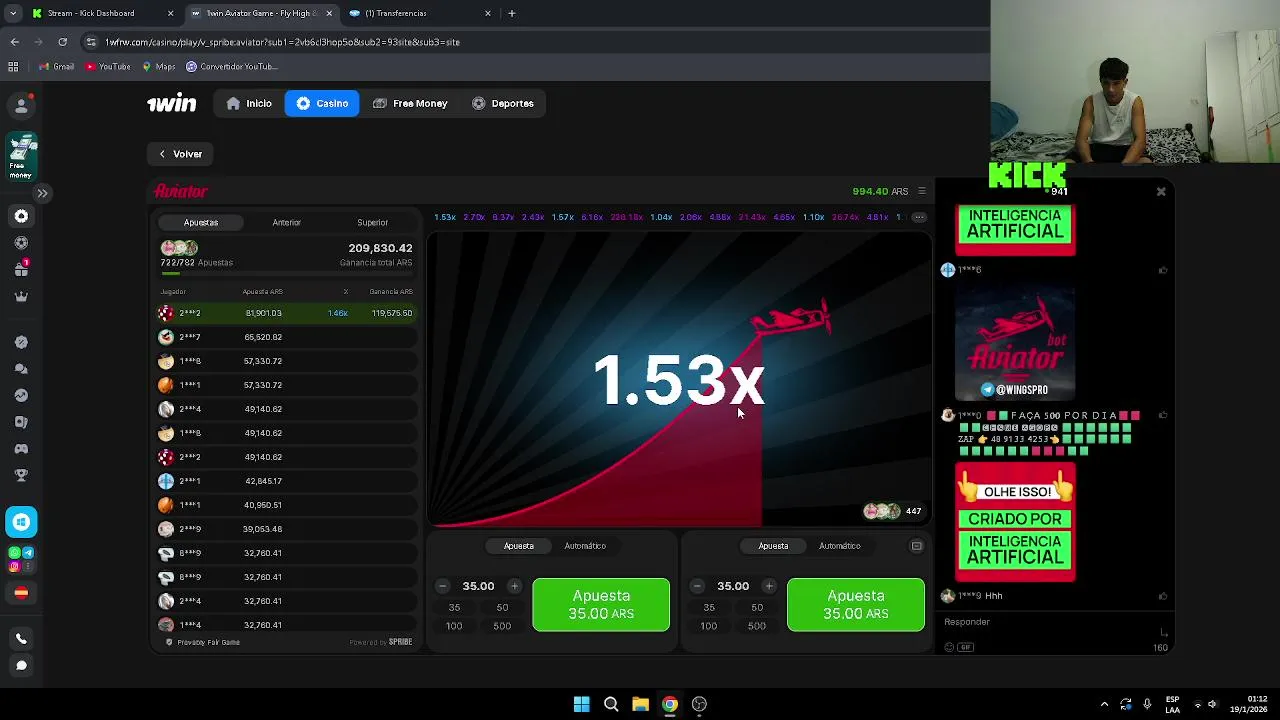
Task: Open the gift box bonuses icon
Action: click(x=21, y=269)
